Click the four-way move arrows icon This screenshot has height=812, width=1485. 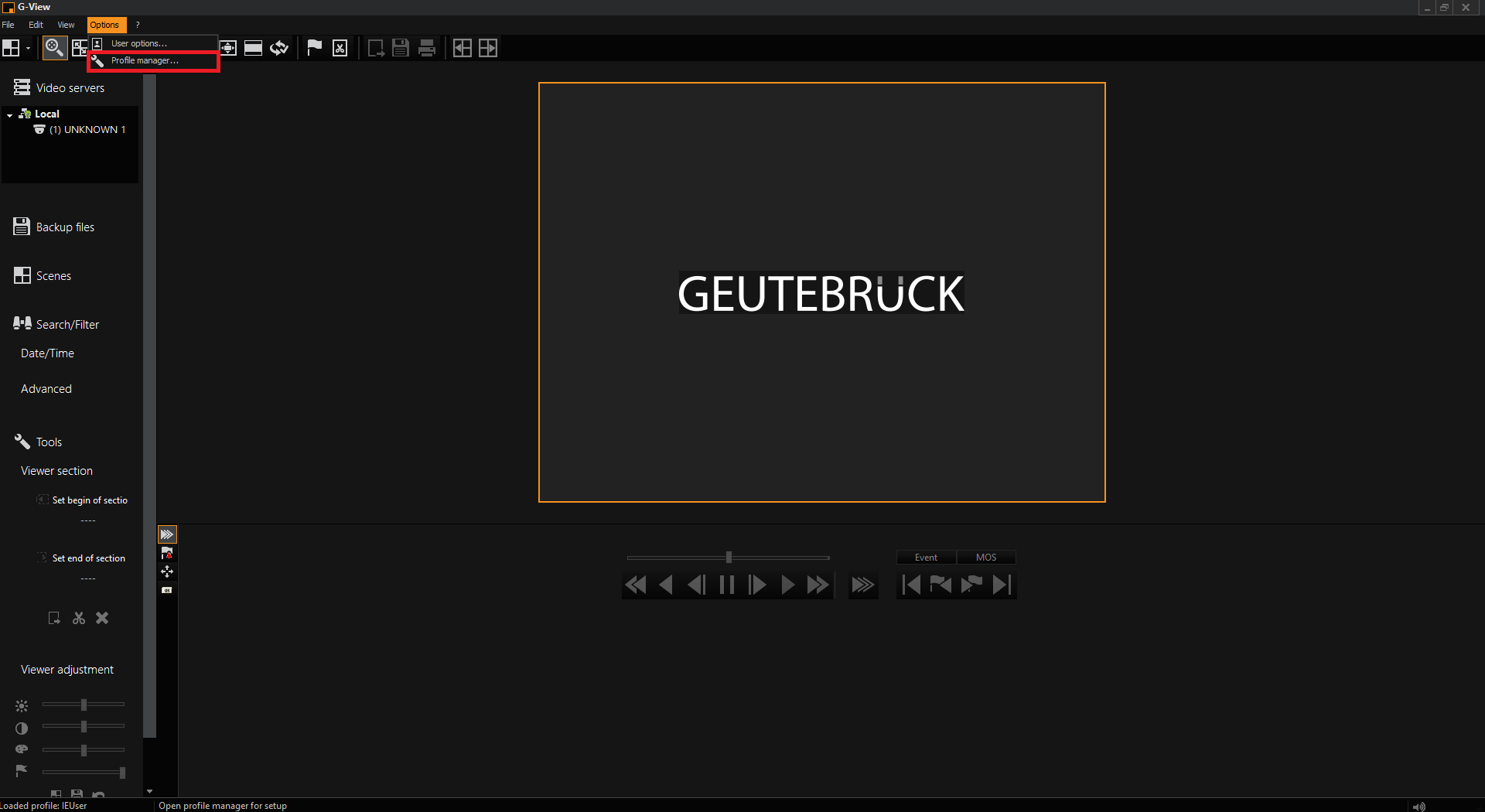167,571
